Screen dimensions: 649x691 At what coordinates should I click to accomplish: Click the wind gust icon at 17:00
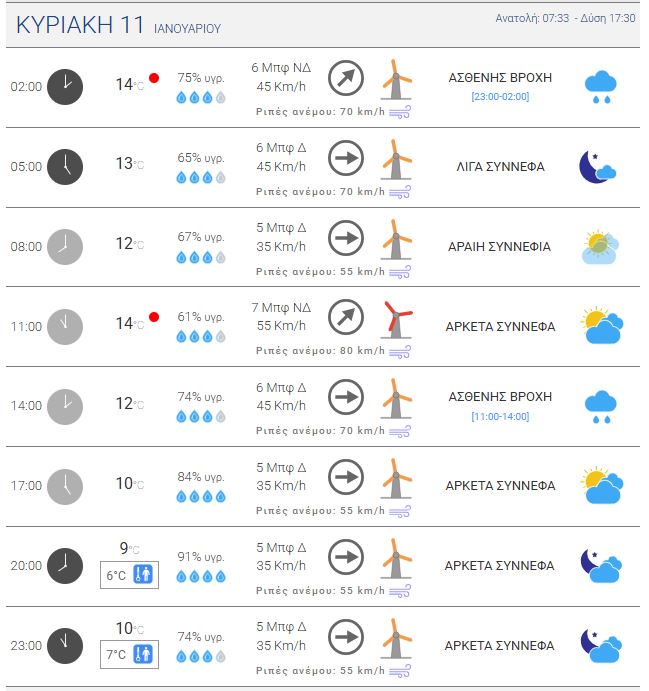pos(400,510)
